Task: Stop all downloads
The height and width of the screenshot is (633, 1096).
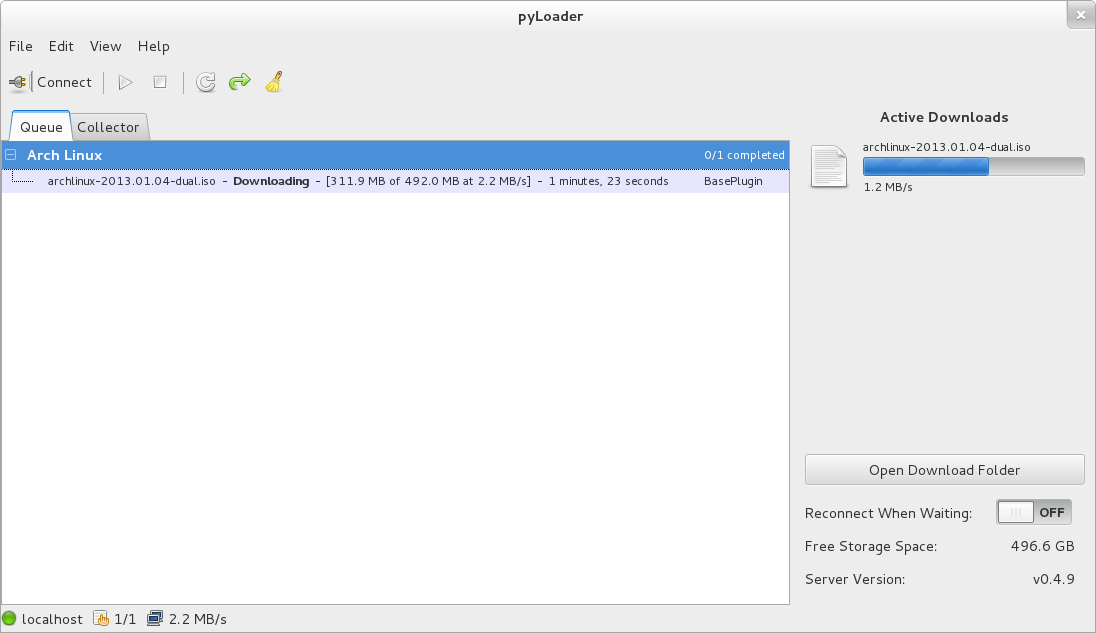Action: point(159,82)
